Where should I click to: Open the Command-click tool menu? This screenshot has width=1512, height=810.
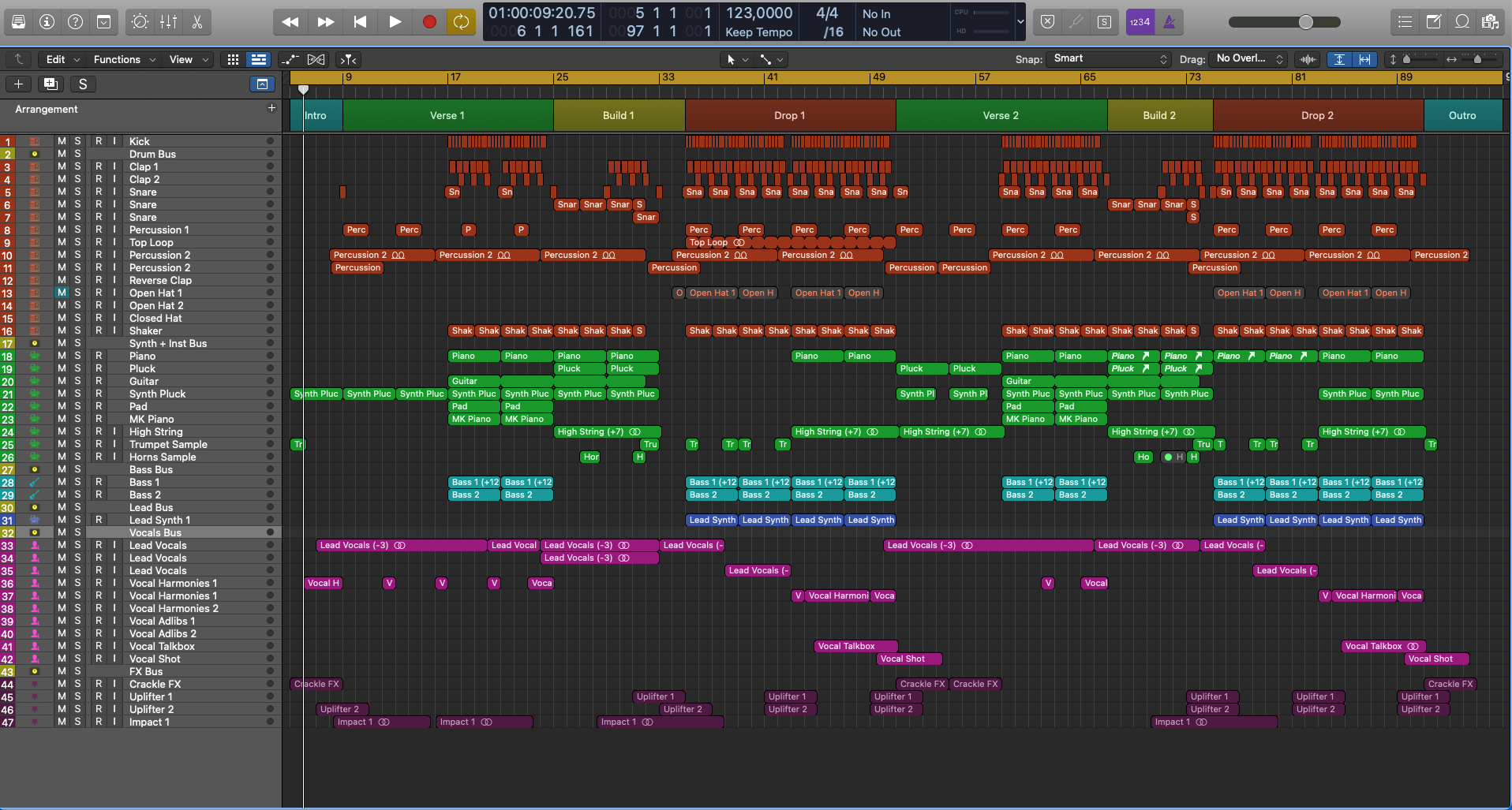[x=771, y=59]
